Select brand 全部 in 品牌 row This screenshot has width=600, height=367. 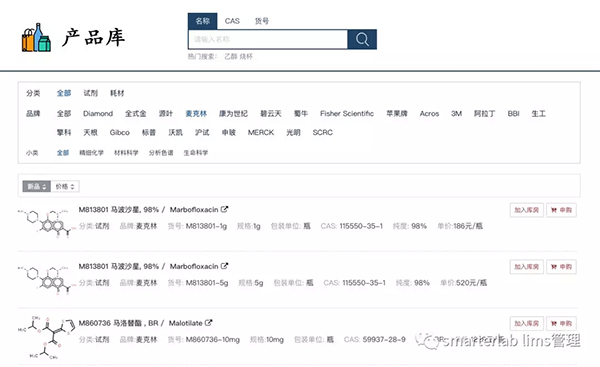pyautogui.click(x=64, y=114)
